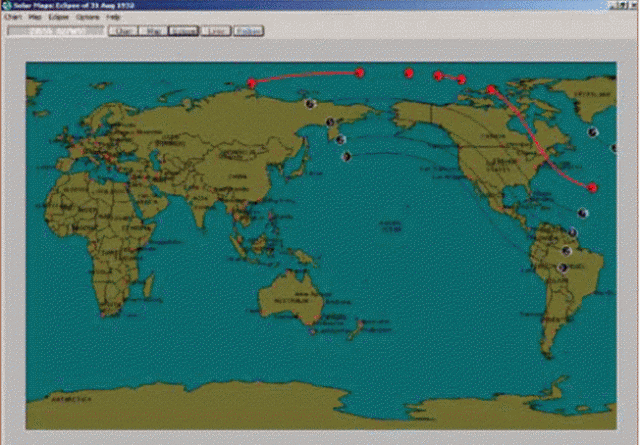Select the moon icon south of Greenland
This screenshot has width=640, height=445.
(x=593, y=131)
